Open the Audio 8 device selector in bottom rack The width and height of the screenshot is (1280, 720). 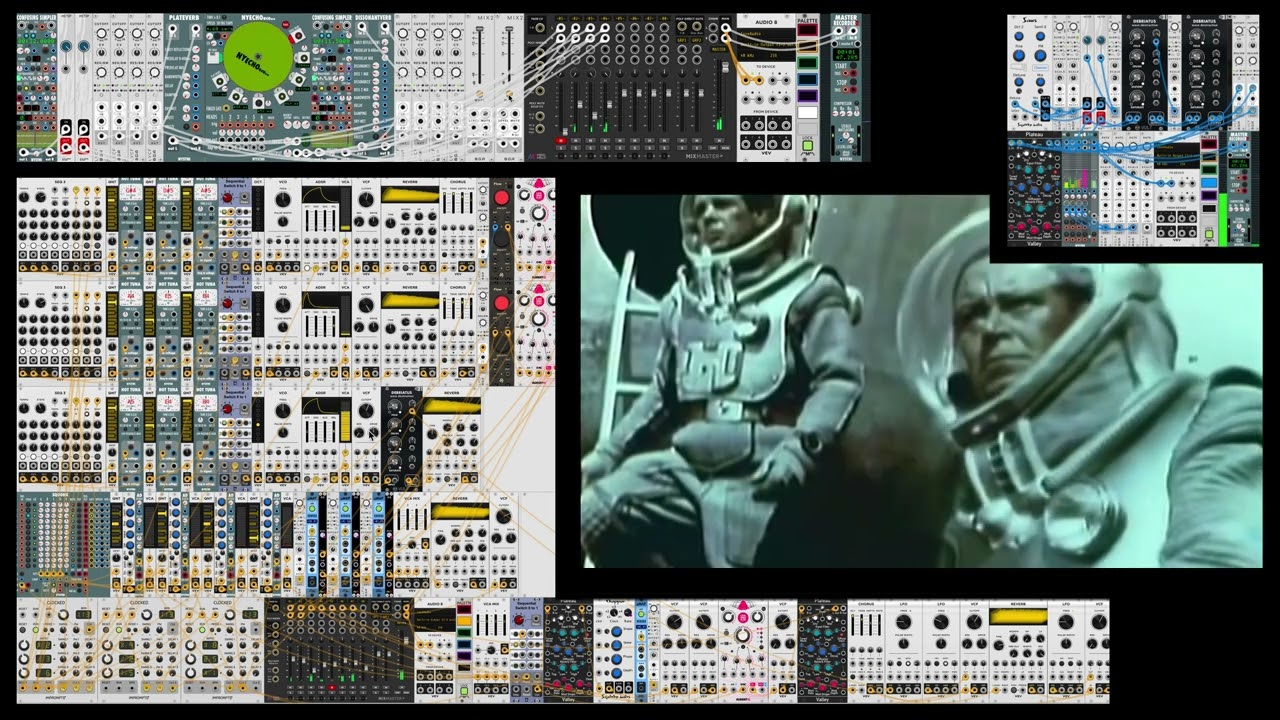pos(435,620)
